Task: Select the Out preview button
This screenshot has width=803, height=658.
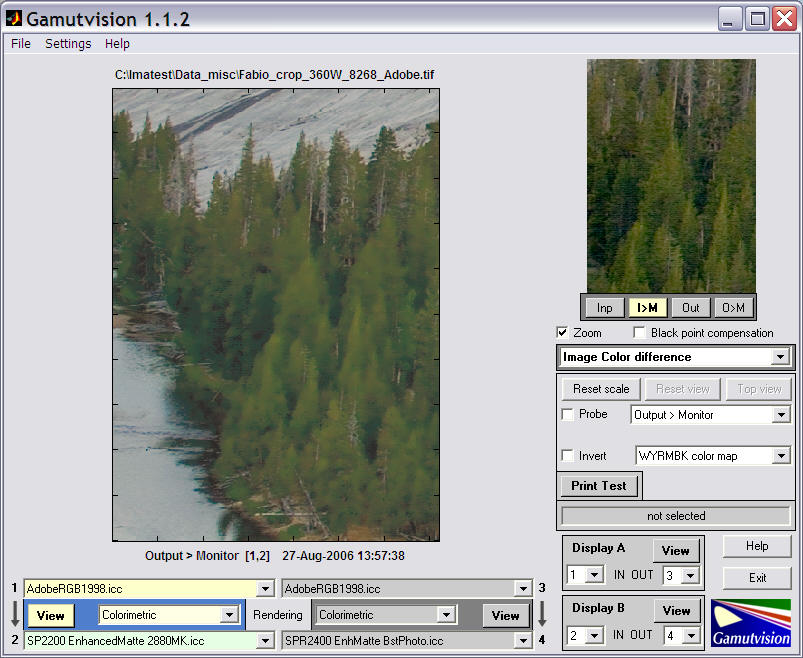Action: [x=690, y=308]
